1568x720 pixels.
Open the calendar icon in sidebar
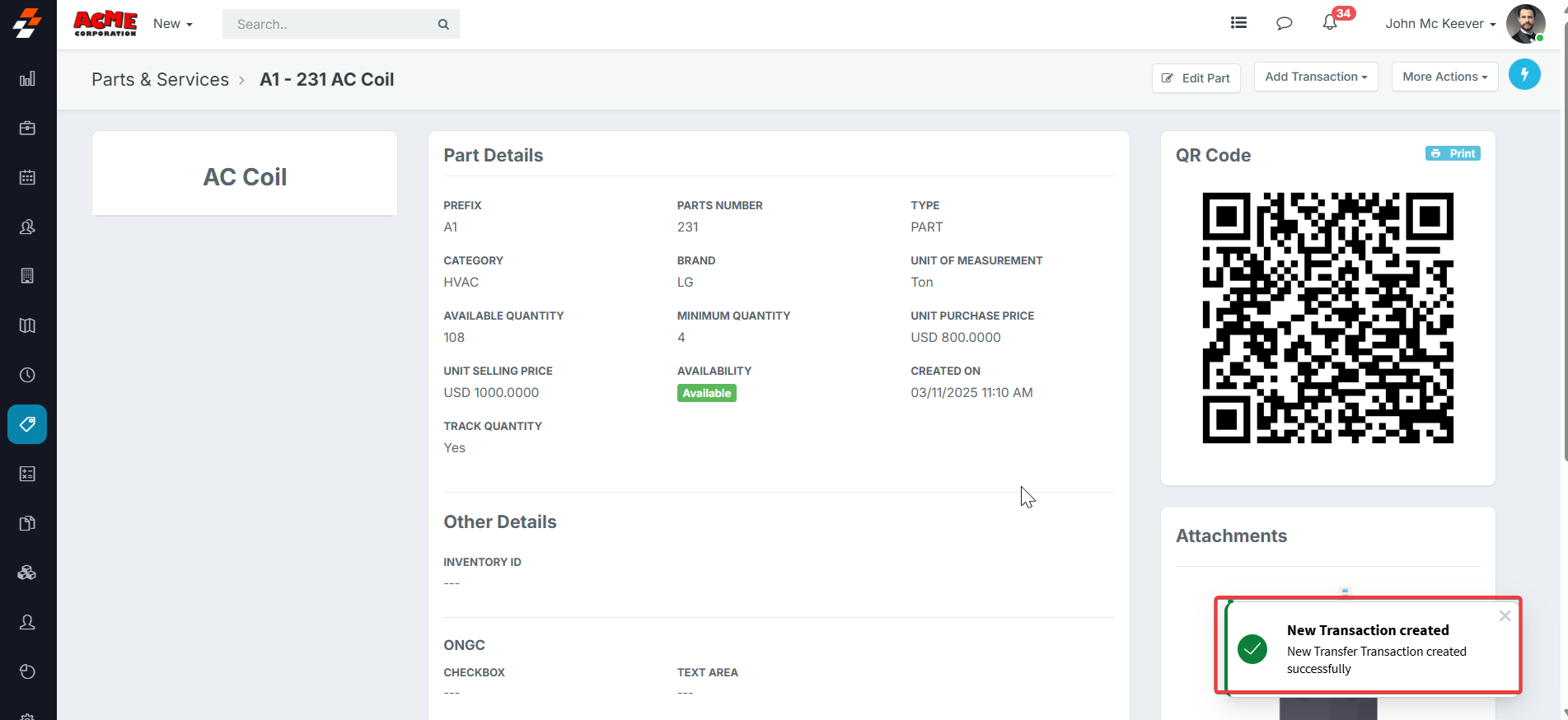pyautogui.click(x=27, y=178)
